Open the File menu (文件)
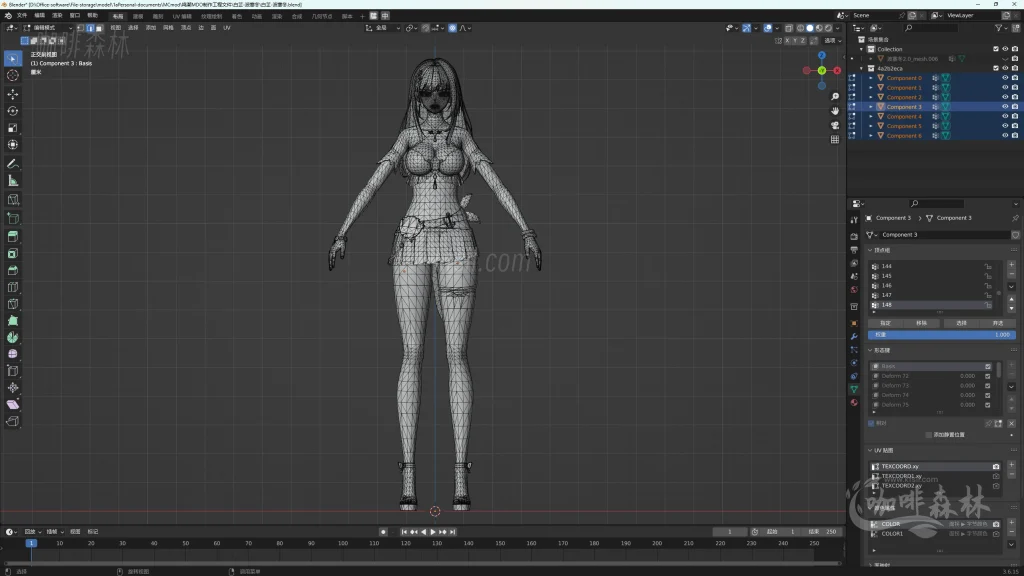 22,16
